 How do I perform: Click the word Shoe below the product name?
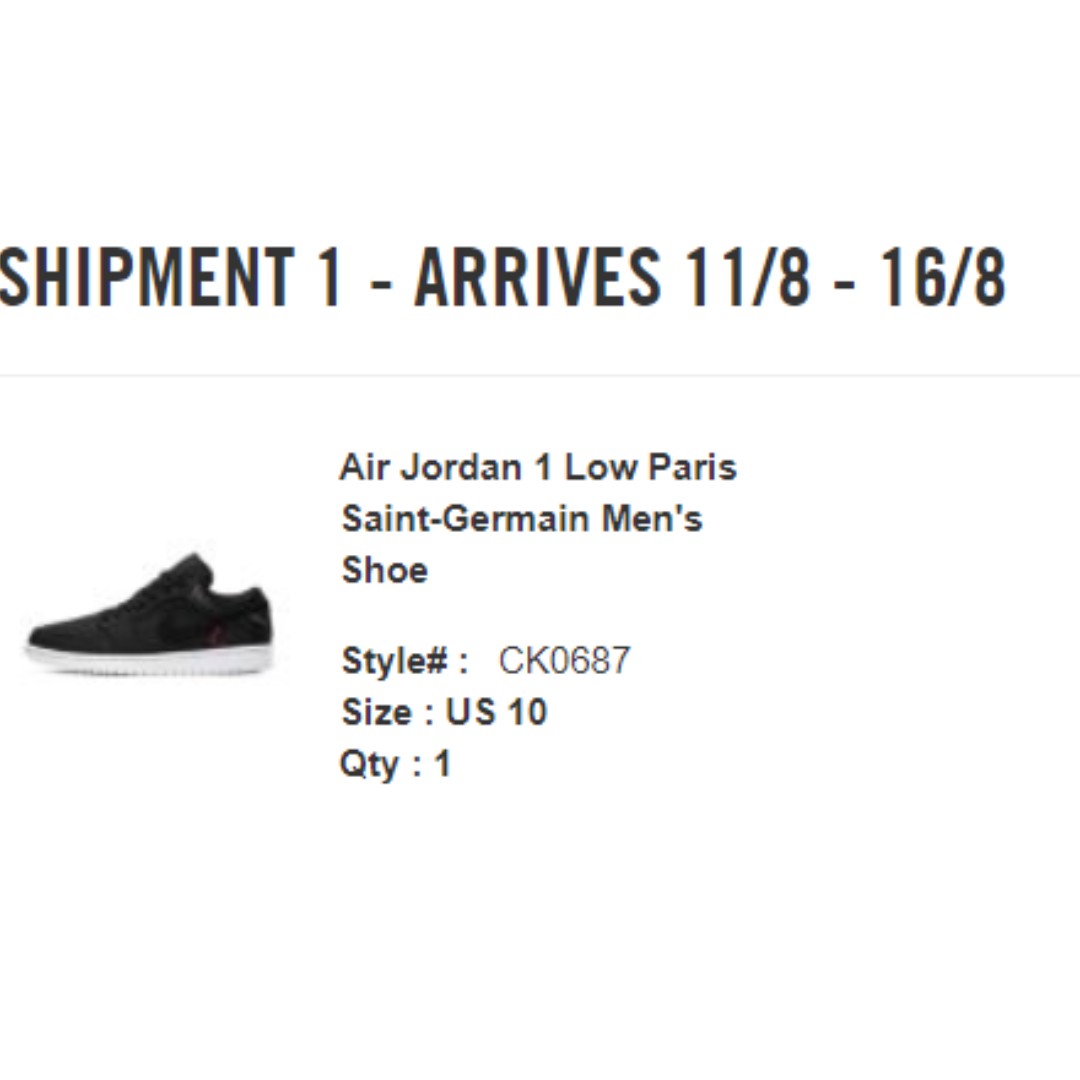pos(385,570)
